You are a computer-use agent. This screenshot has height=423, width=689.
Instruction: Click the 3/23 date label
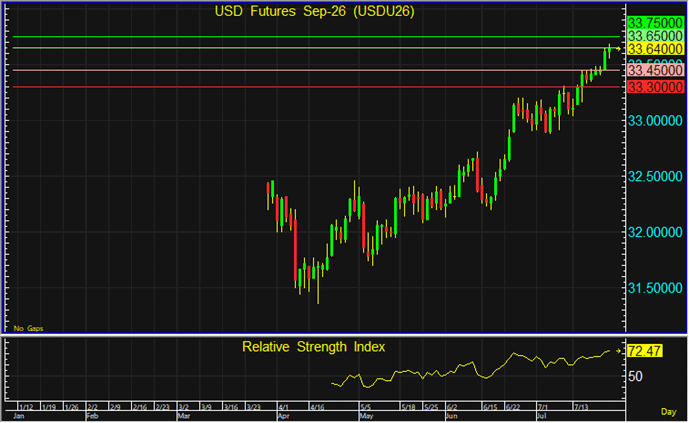coord(254,407)
